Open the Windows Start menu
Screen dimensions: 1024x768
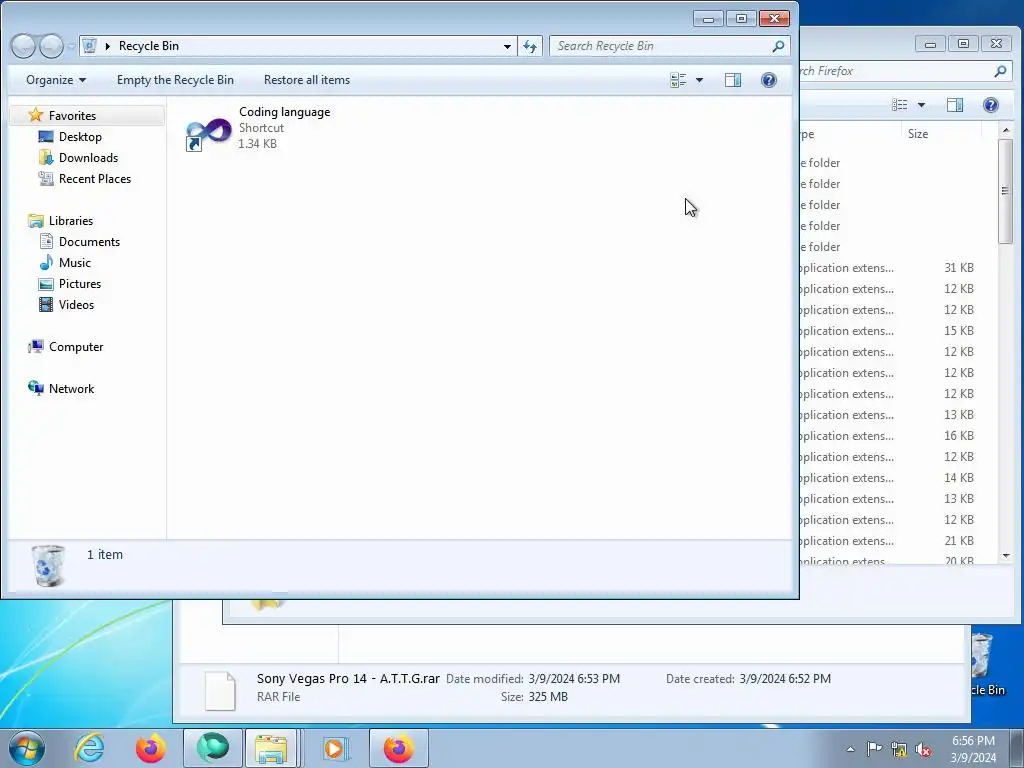27,748
